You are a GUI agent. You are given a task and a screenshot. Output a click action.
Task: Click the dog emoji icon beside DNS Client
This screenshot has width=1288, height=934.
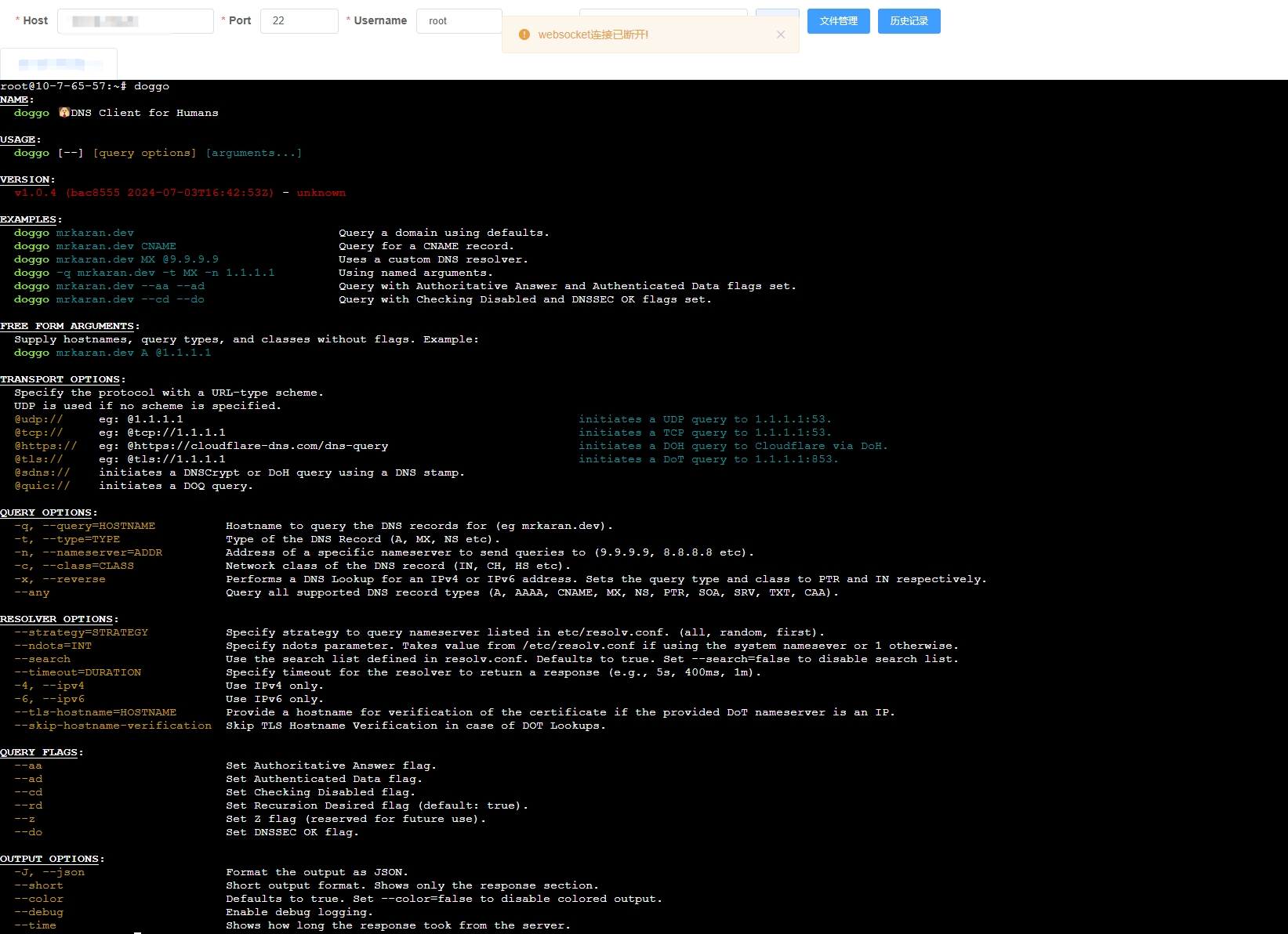point(64,113)
